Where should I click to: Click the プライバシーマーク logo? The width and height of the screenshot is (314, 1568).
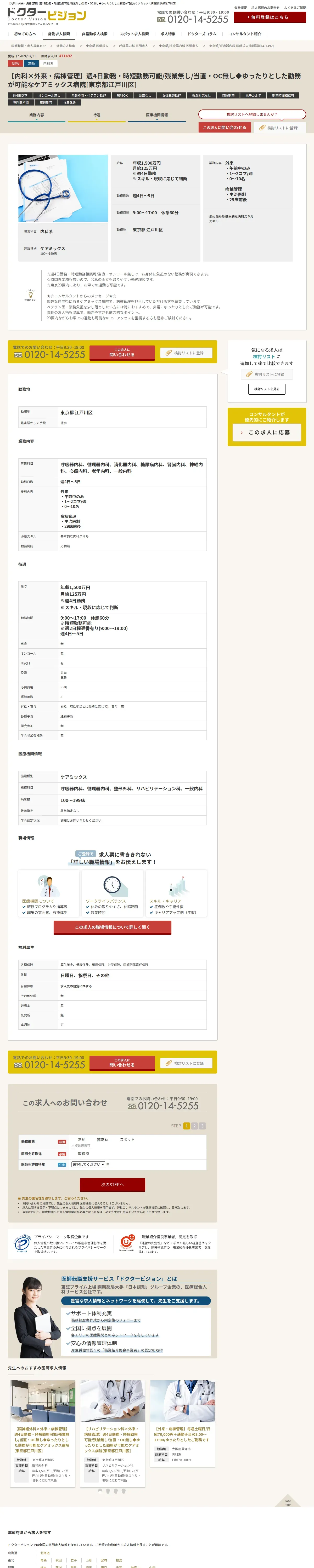(x=22, y=1244)
